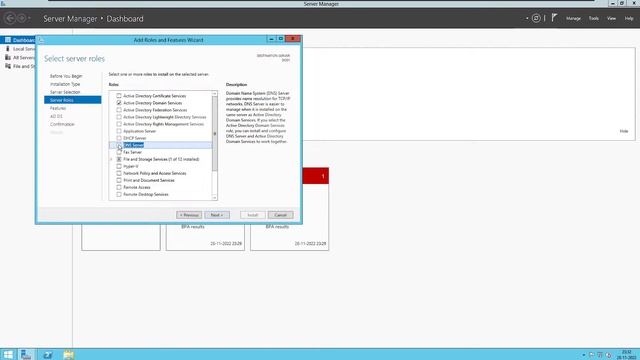The image size is (640, 360).
Task: Expand File and Storage Services node
Action: [111, 159]
